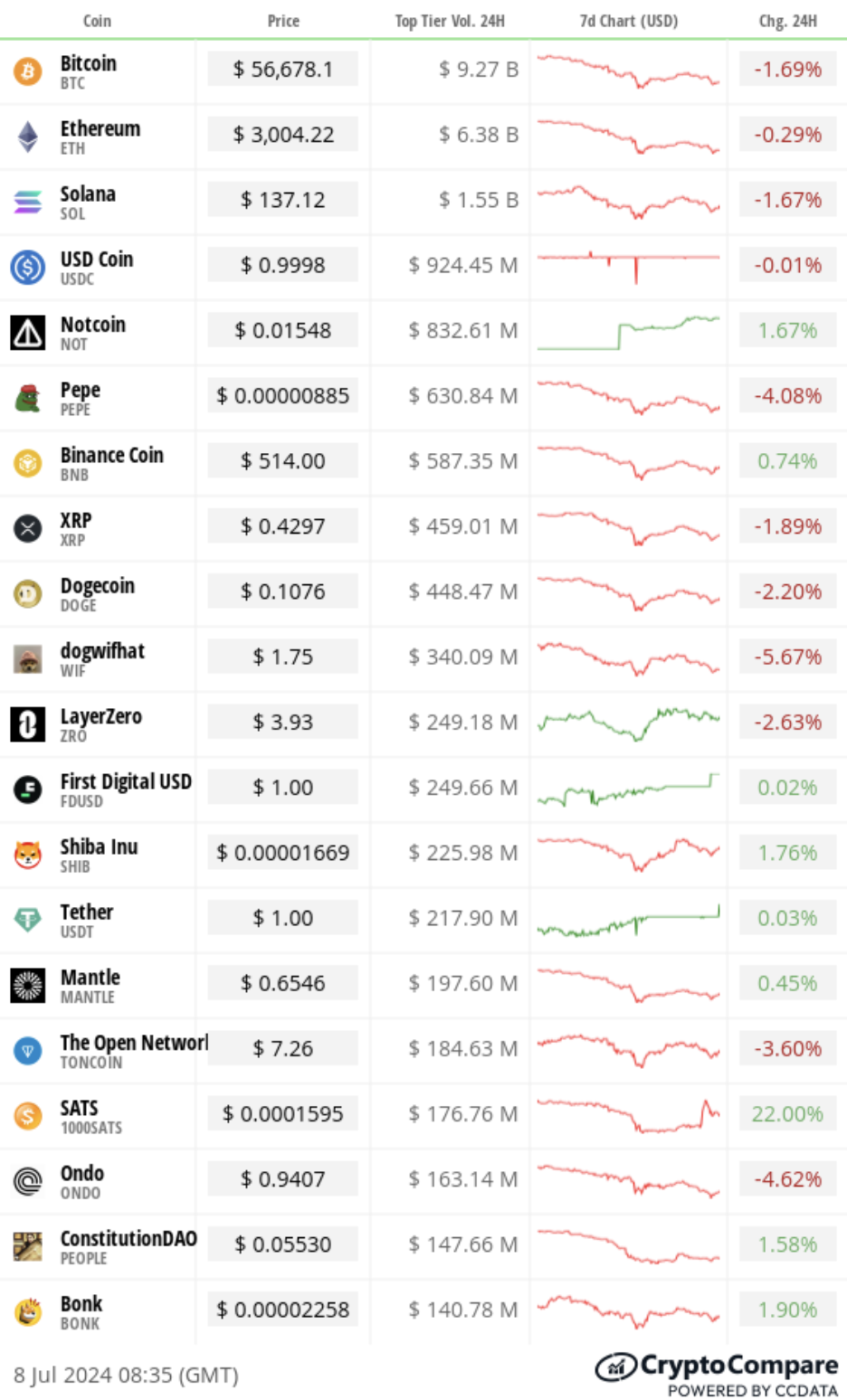Open the Dogecoin coin icon

pos(28,593)
